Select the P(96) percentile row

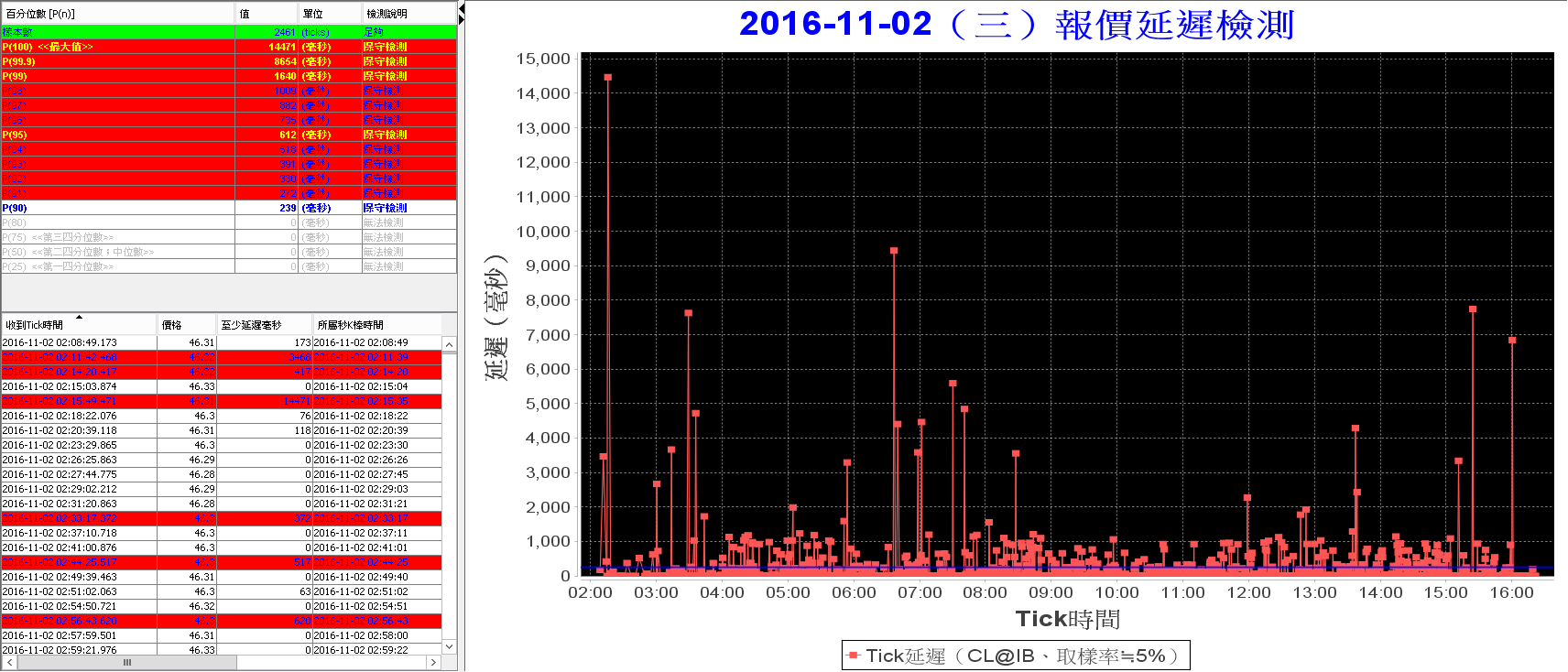[229, 120]
